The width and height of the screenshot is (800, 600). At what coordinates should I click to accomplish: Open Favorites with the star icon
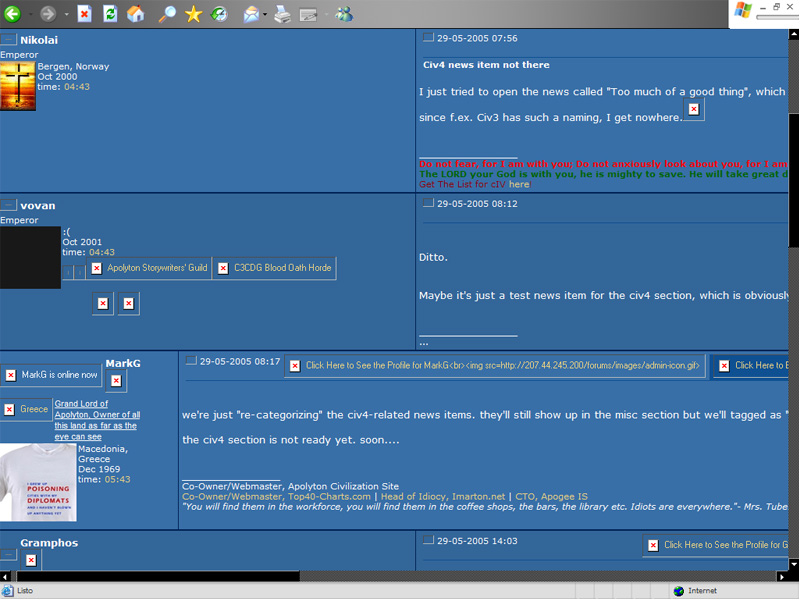pos(193,14)
